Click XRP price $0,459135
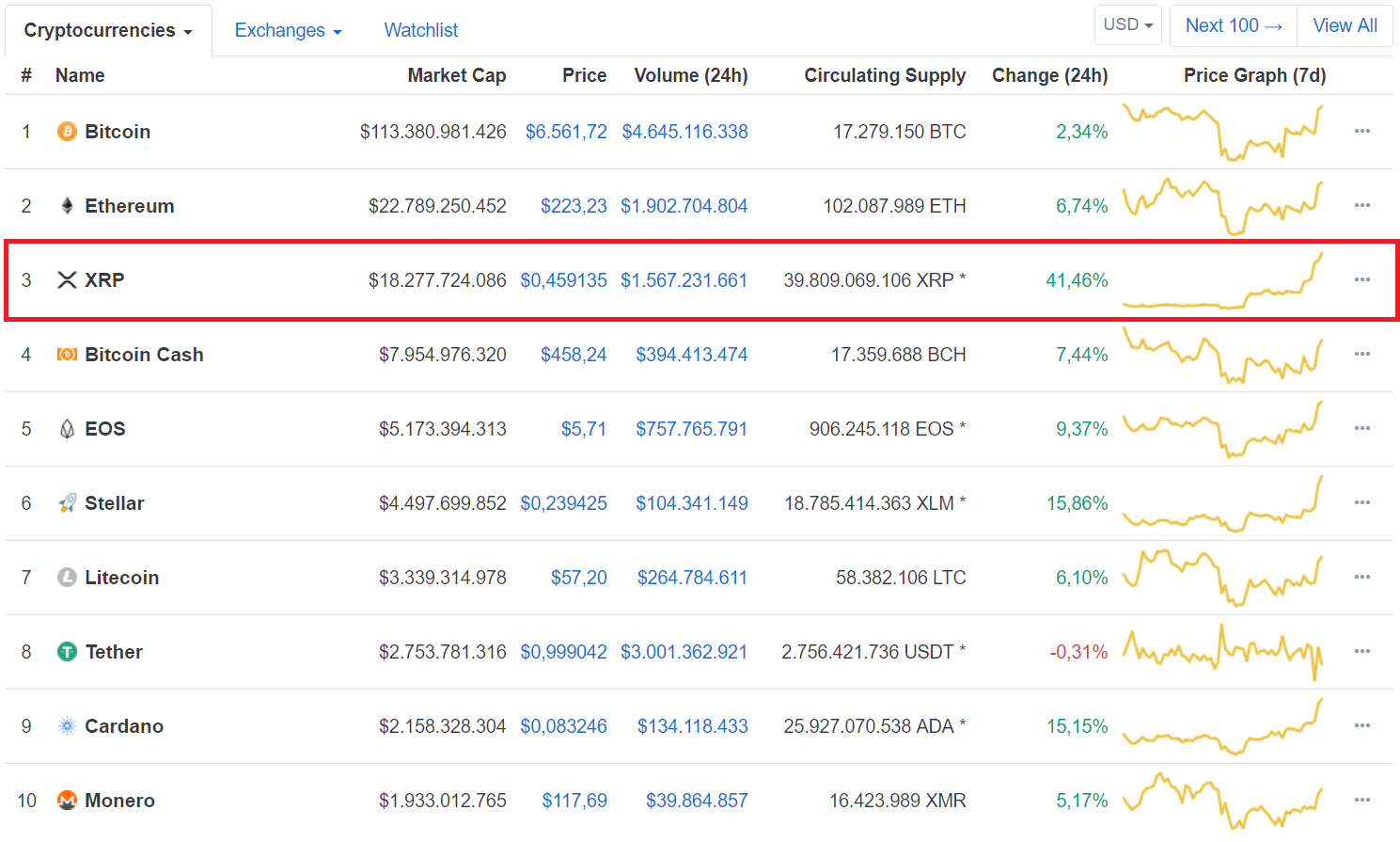The height and width of the screenshot is (842, 1400). [564, 280]
